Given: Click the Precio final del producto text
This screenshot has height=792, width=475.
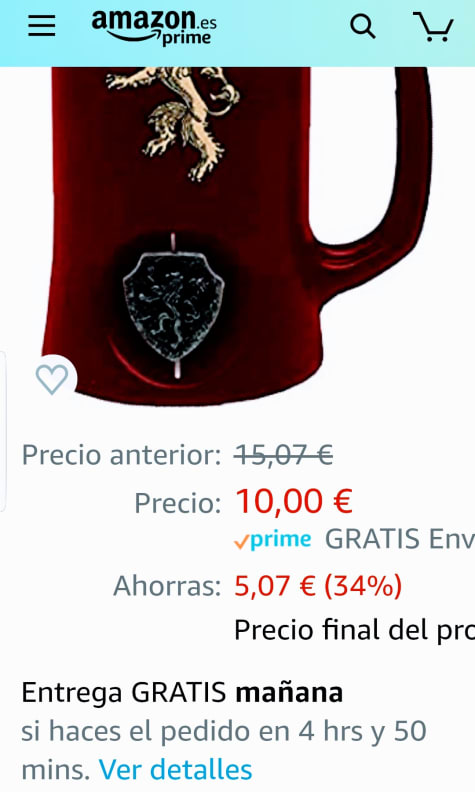Looking at the screenshot, I should click(x=354, y=630).
